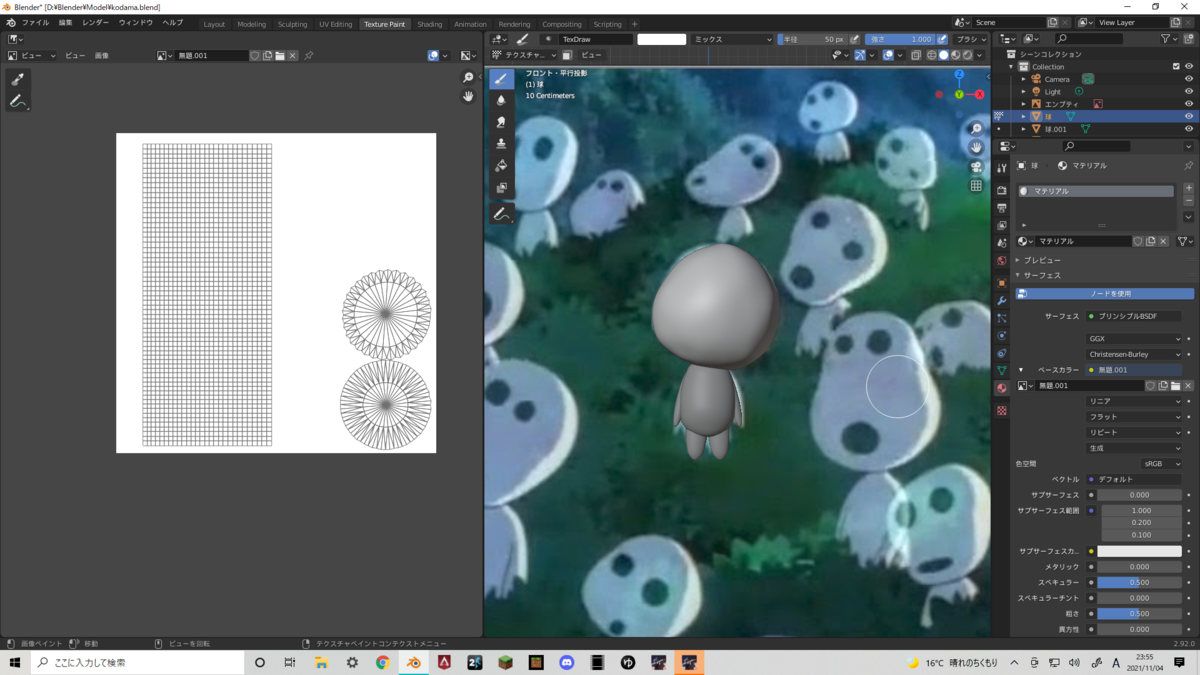This screenshot has height=675, width=1200.
Task: Open image folder icon in image editor header
Action: (x=280, y=56)
